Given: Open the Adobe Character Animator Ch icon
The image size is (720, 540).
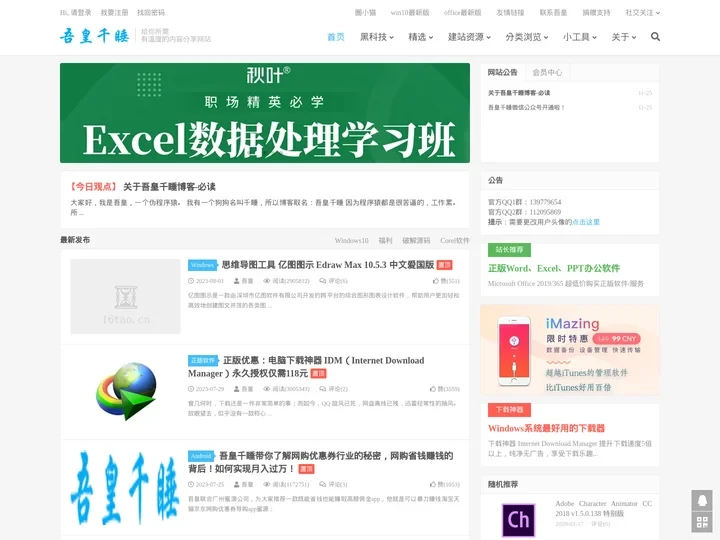Looking at the screenshot, I should [518, 520].
